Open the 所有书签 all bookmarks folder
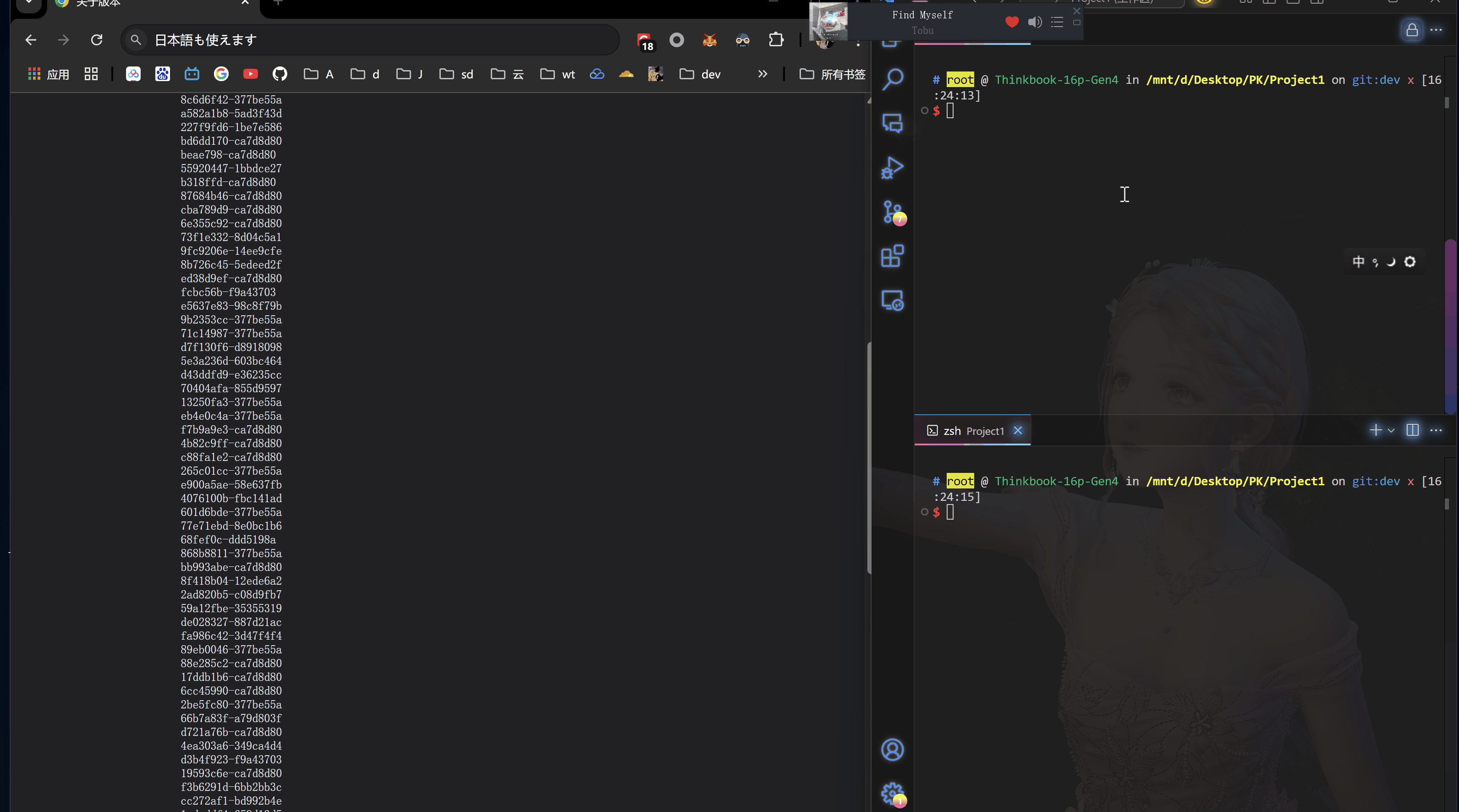Viewport: 1459px width, 812px height. point(833,74)
